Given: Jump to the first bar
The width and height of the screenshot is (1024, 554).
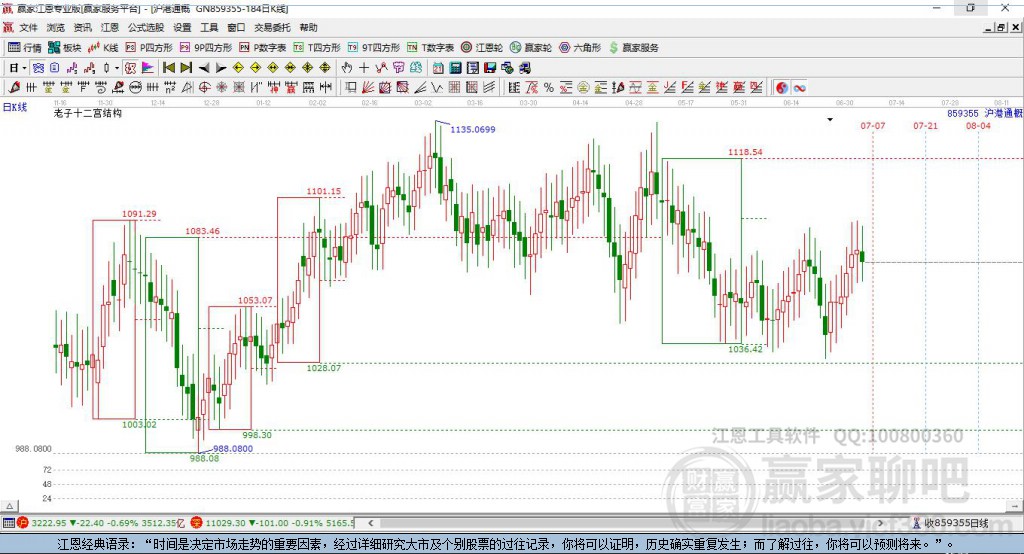Looking at the screenshot, I should [168, 68].
